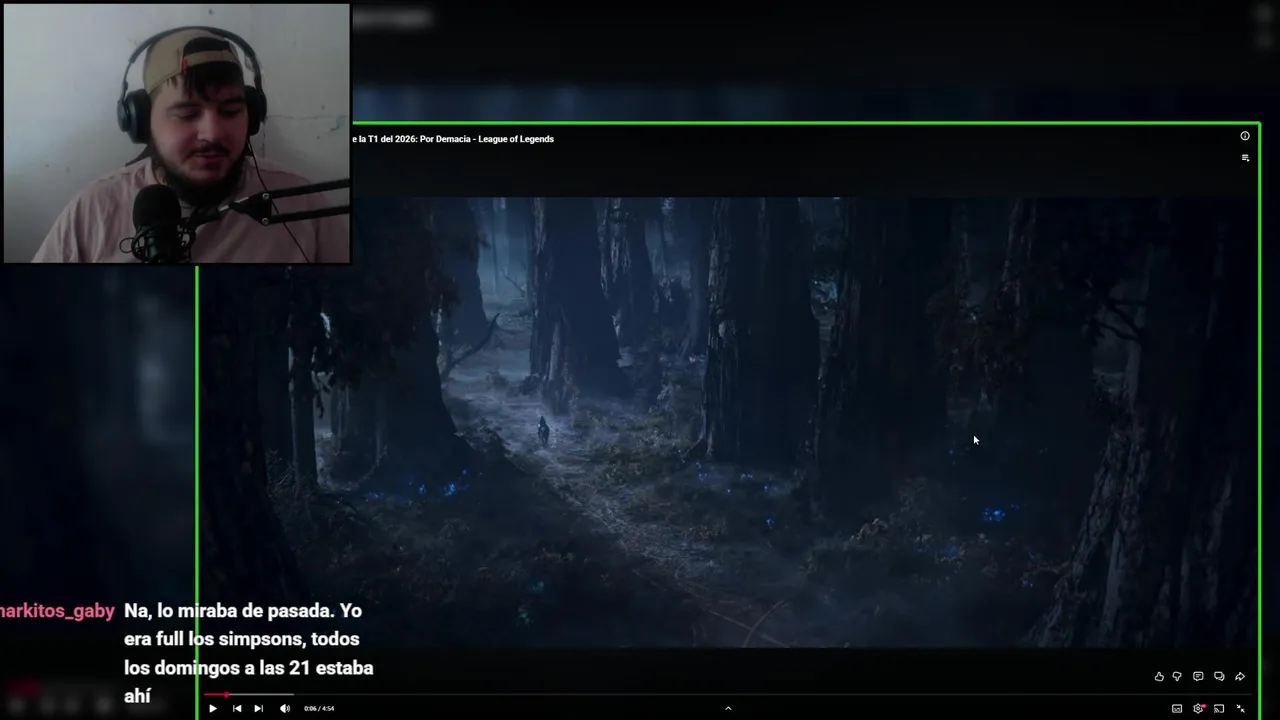The width and height of the screenshot is (1280, 720).
Task: Seek along the video progress bar
Action: [728, 694]
